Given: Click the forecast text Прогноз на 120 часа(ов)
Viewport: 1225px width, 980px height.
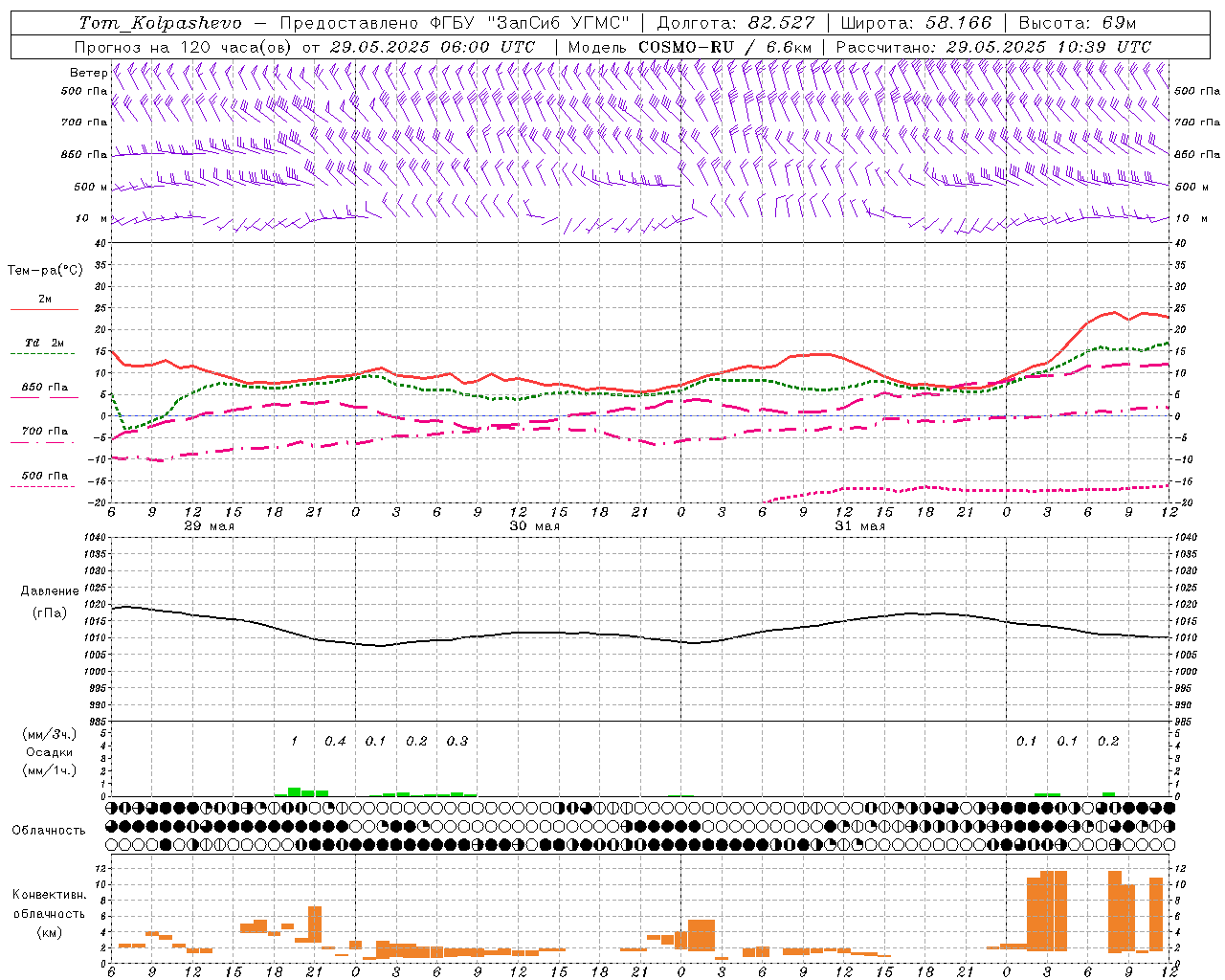Looking at the screenshot, I should [x=184, y=47].
